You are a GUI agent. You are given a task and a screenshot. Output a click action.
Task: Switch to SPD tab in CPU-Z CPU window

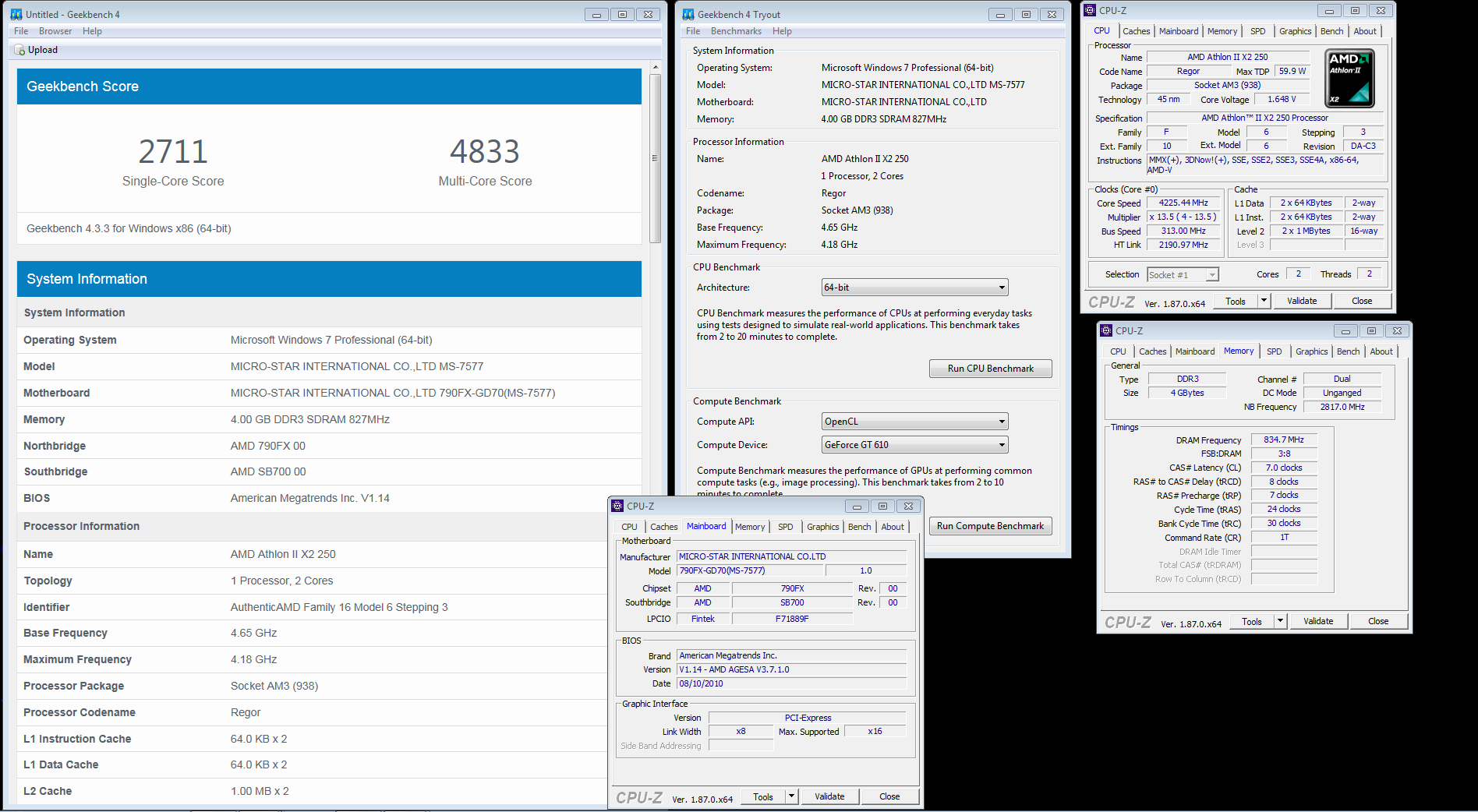click(1258, 31)
